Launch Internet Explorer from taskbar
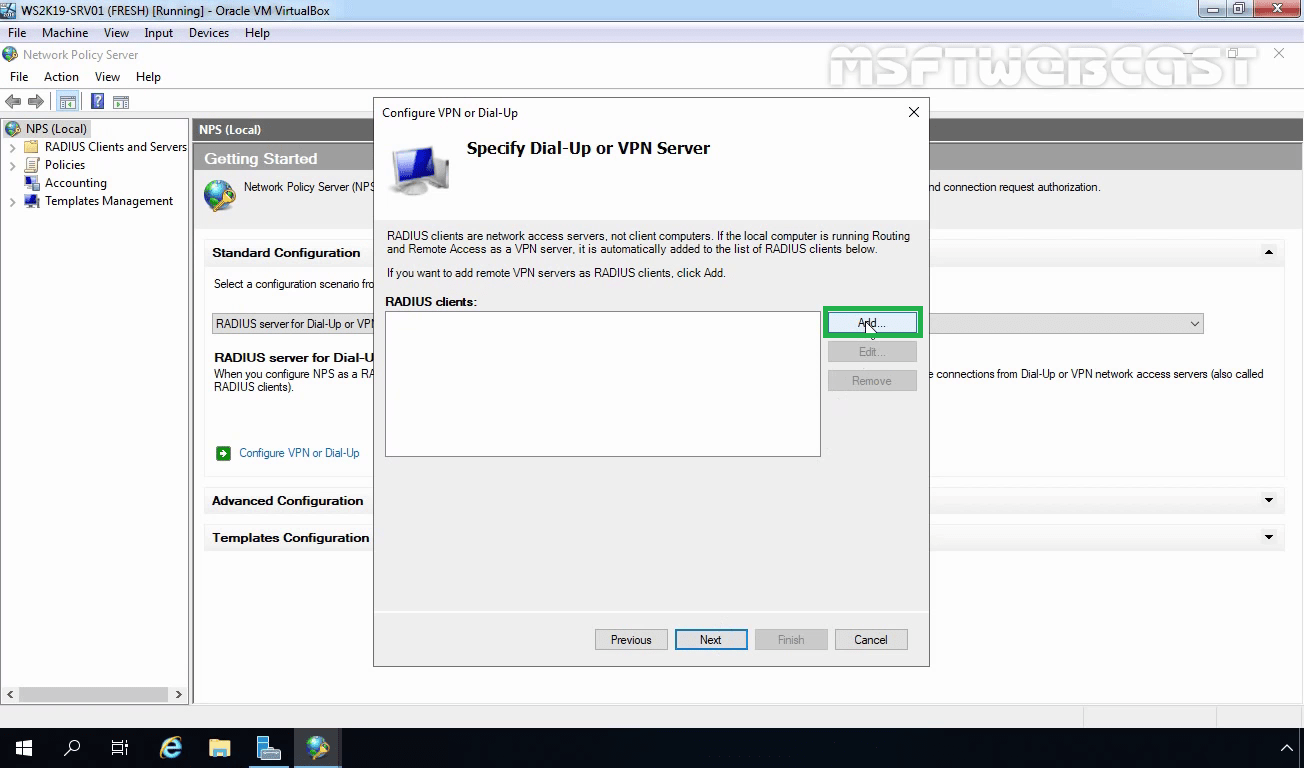Viewport: 1304px width, 768px height. pyautogui.click(x=171, y=748)
